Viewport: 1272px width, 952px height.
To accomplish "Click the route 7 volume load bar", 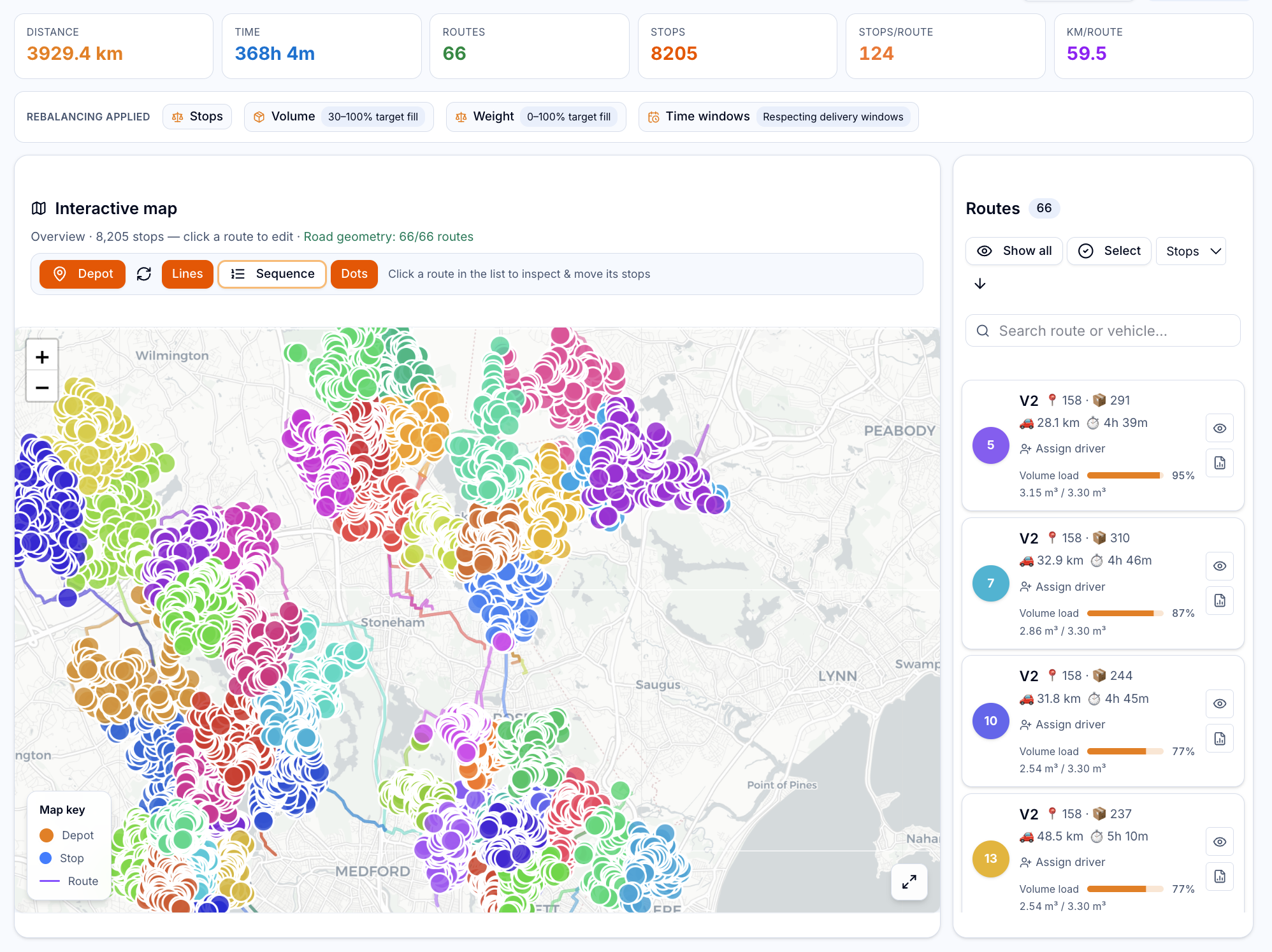I will pos(1125,613).
